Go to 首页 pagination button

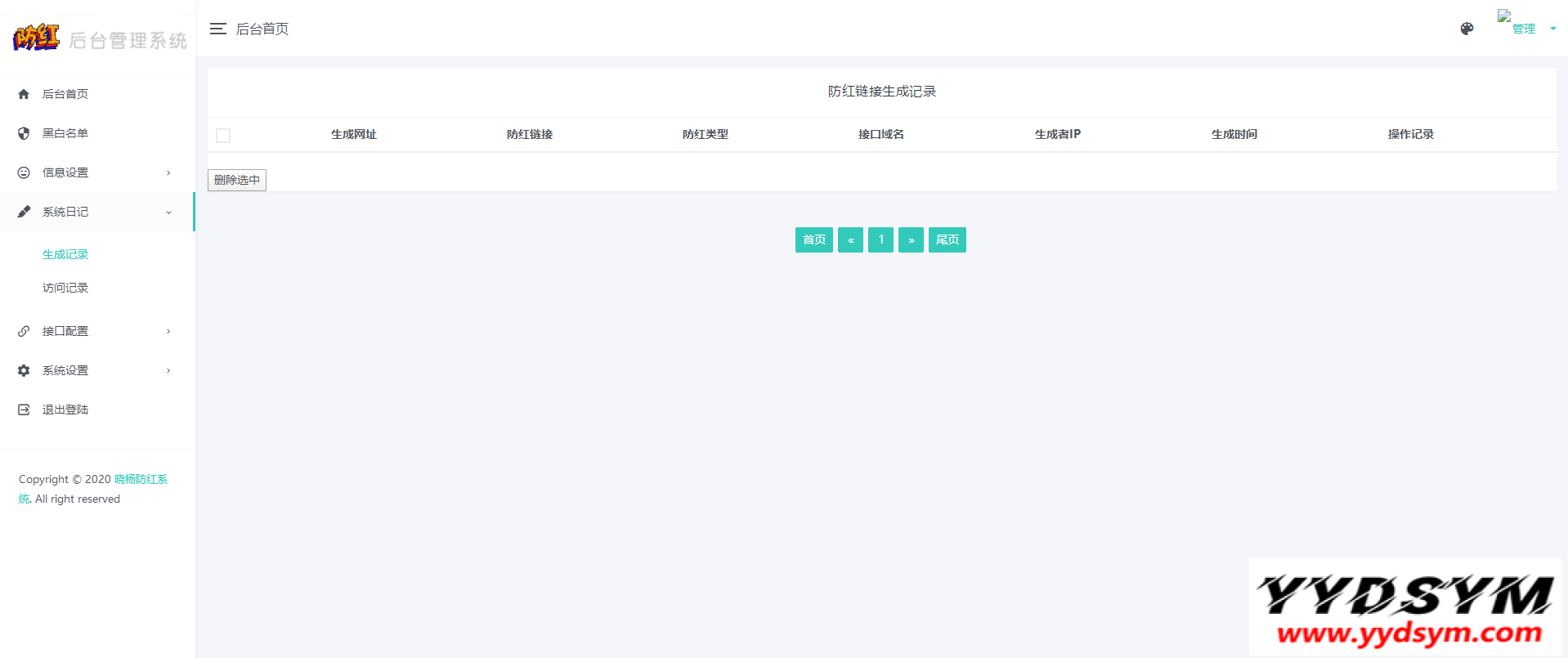[813, 239]
